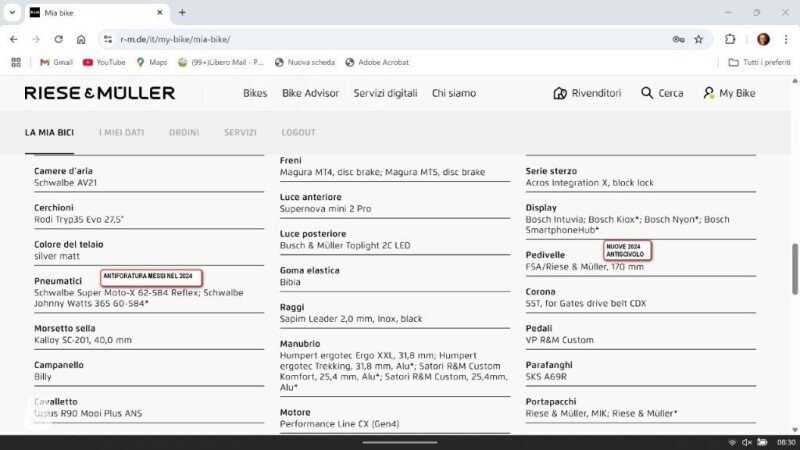Open the Cerca search
This screenshot has width=800, height=450.
coord(662,93)
